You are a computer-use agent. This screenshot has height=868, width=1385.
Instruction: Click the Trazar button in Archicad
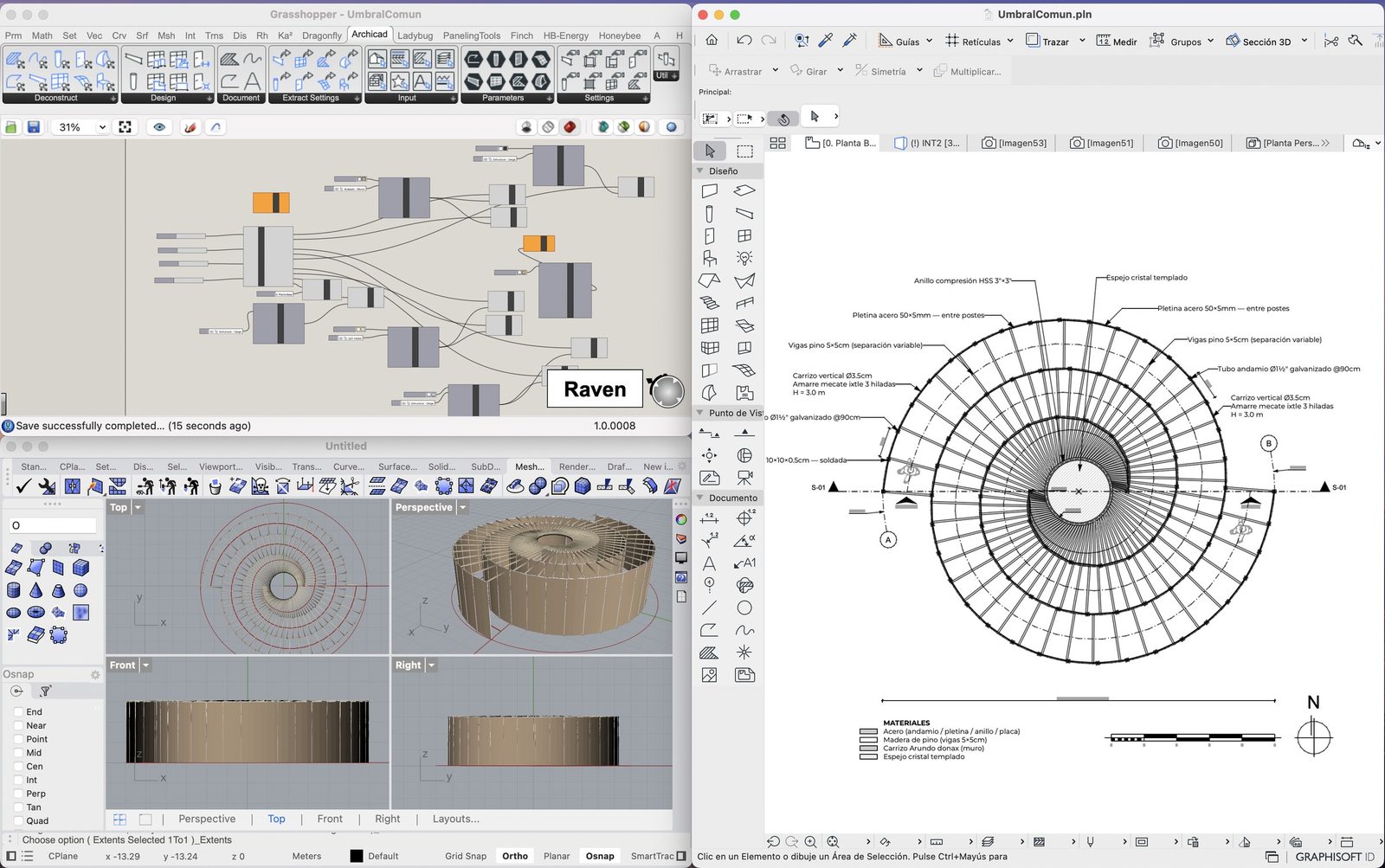(x=1047, y=41)
